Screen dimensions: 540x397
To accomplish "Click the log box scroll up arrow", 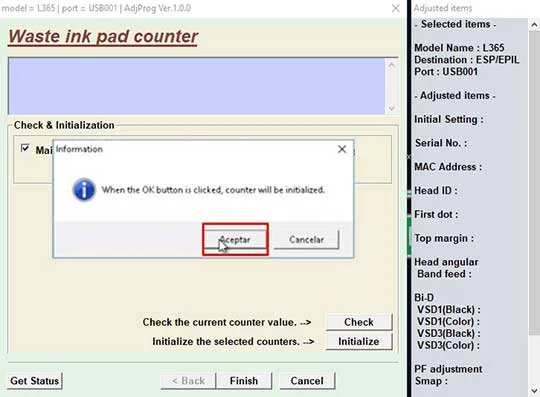I will 392,64.
